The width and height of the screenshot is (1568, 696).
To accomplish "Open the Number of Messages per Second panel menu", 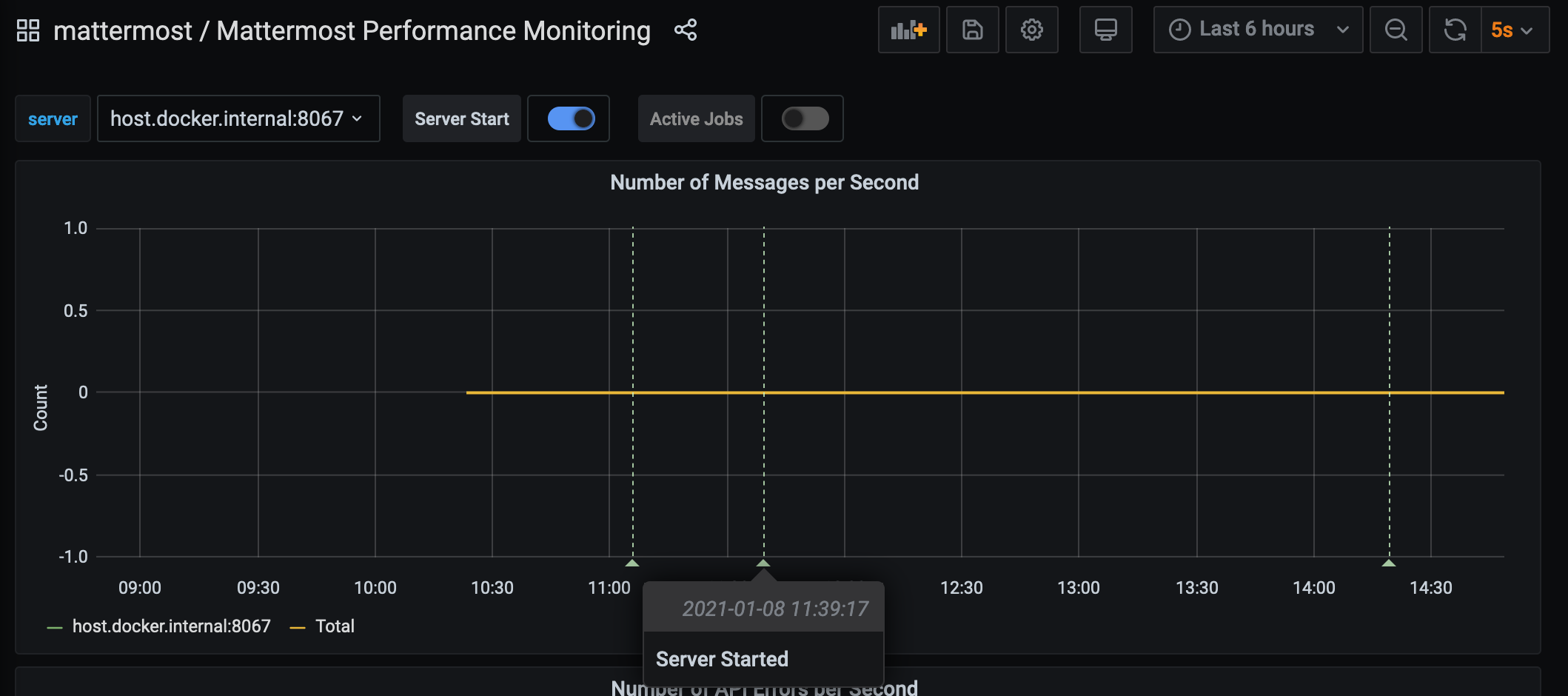I will click(764, 182).
